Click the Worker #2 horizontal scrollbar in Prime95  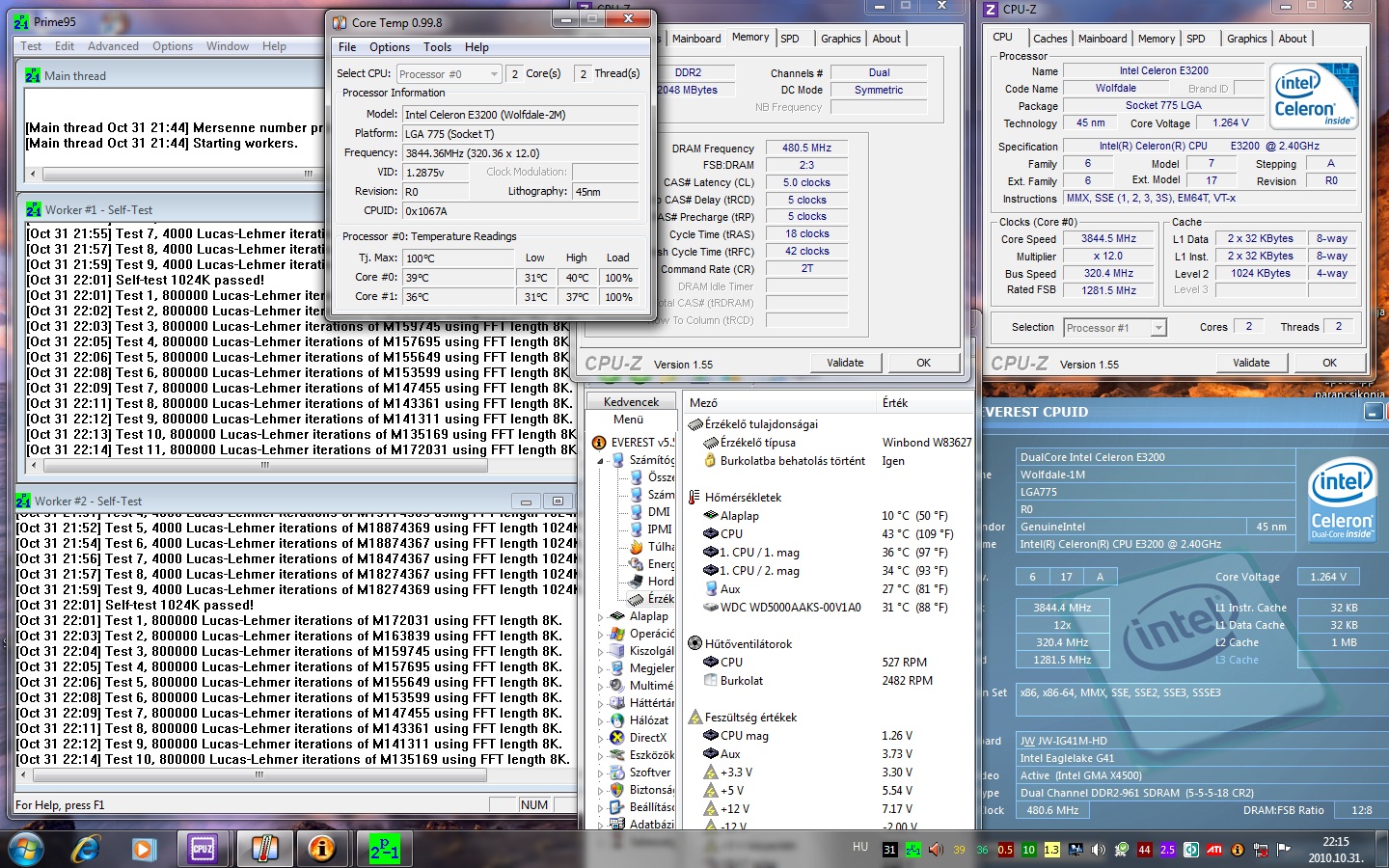click(x=294, y=774)
